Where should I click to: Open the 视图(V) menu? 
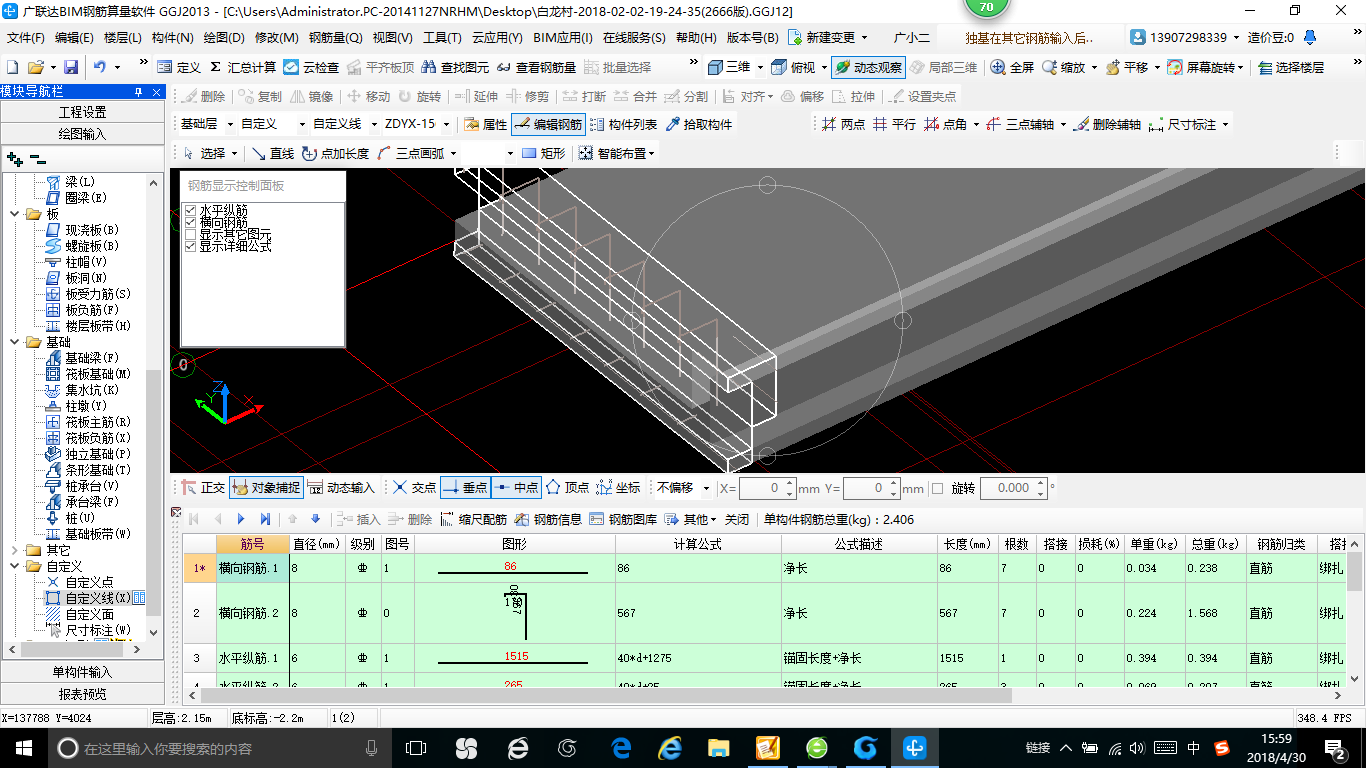393,38
